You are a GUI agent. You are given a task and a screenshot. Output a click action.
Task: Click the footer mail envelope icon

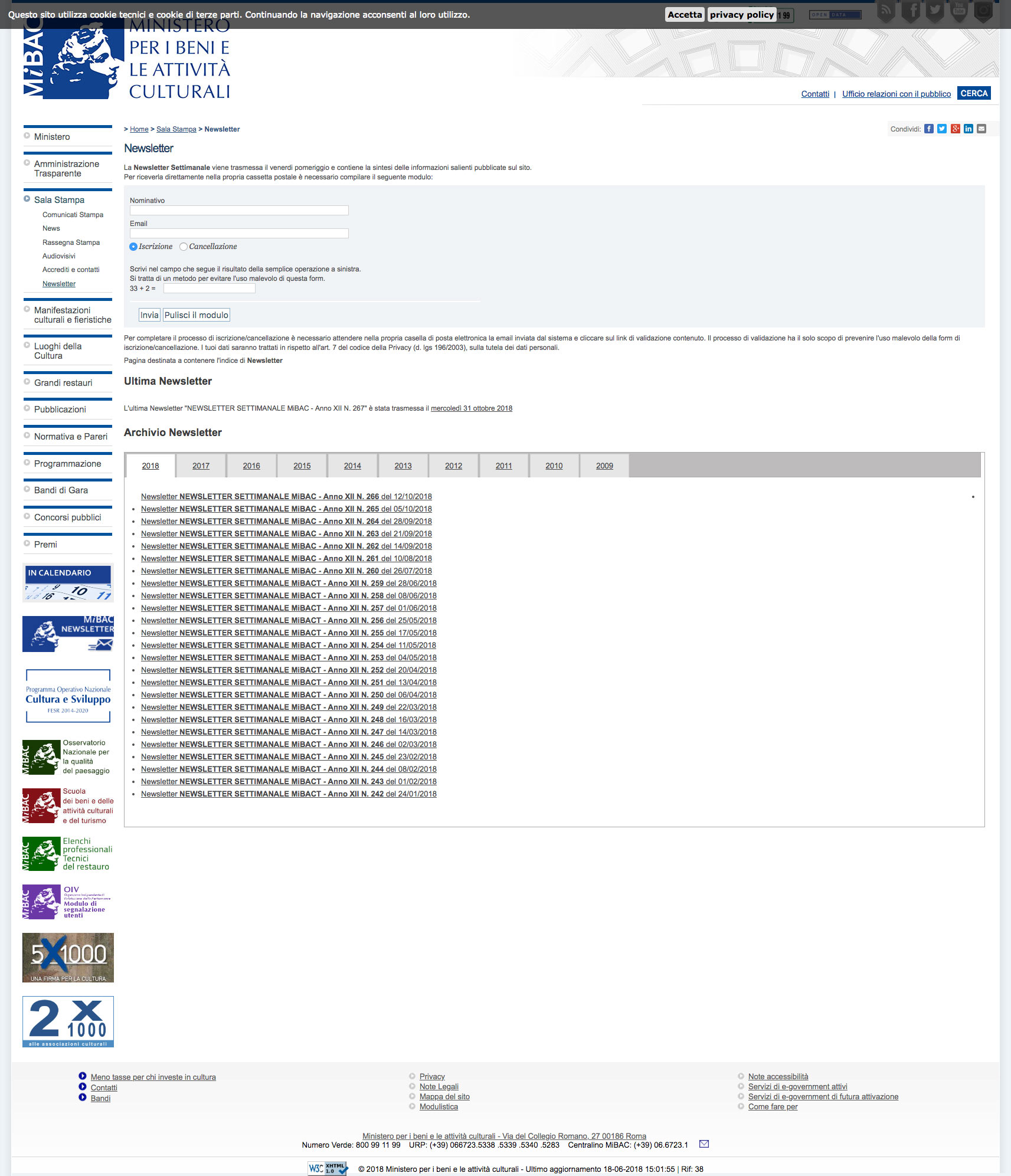pos(704,1144)
